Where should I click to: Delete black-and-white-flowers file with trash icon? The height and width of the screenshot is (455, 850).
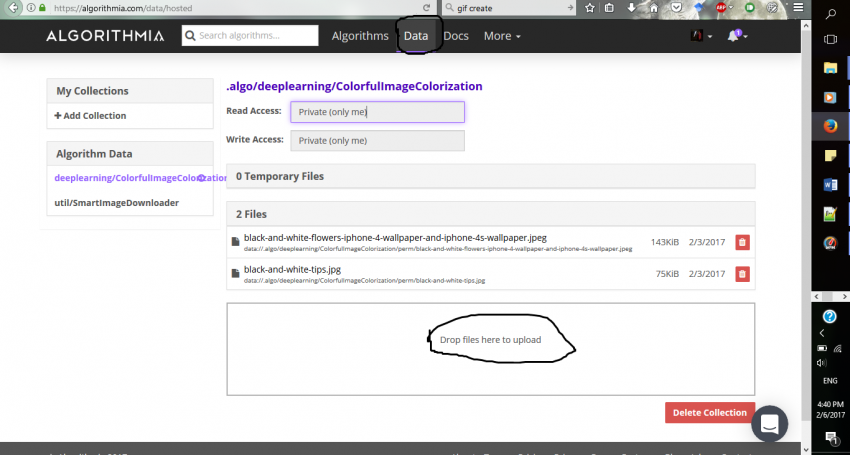click(741, 242)
